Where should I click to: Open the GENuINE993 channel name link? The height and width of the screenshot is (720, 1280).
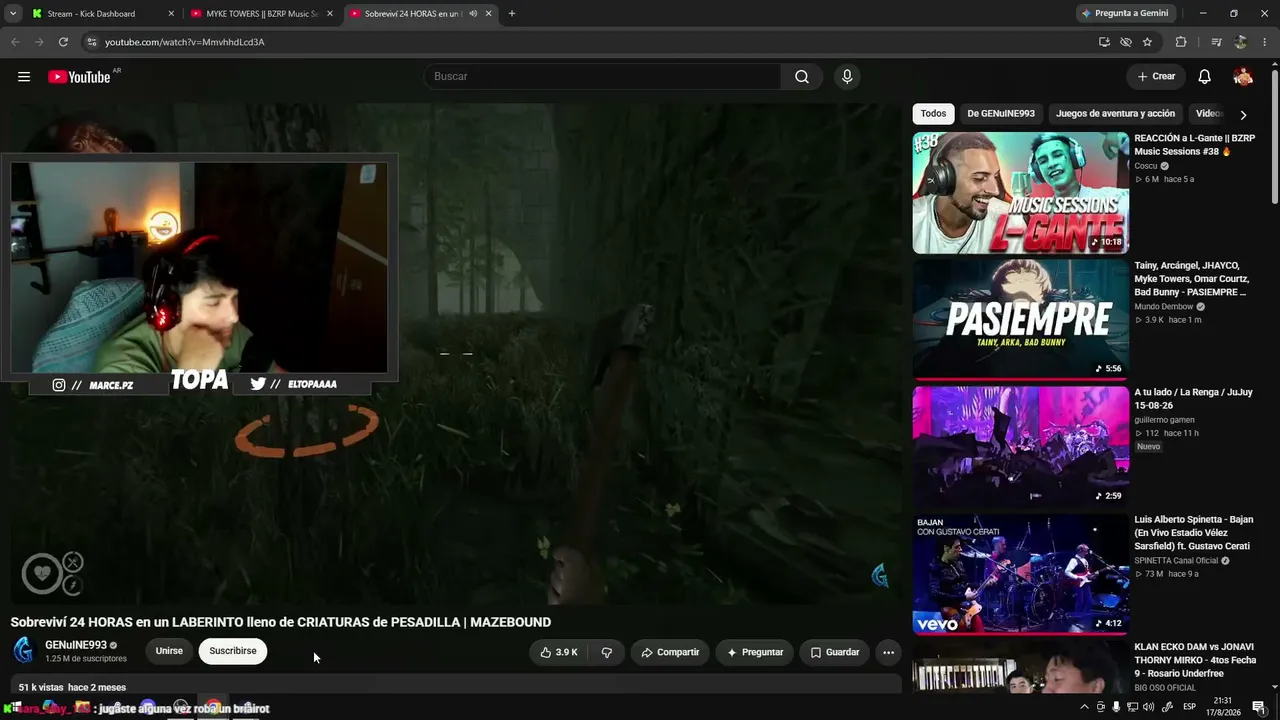(x=76, y=645)
